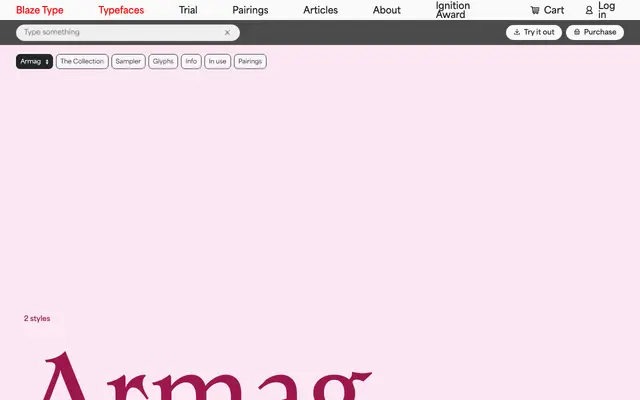The height and width of the screenshot is (400, 640).
Task: Click the Try it out button
Action: tap(534, 32)
